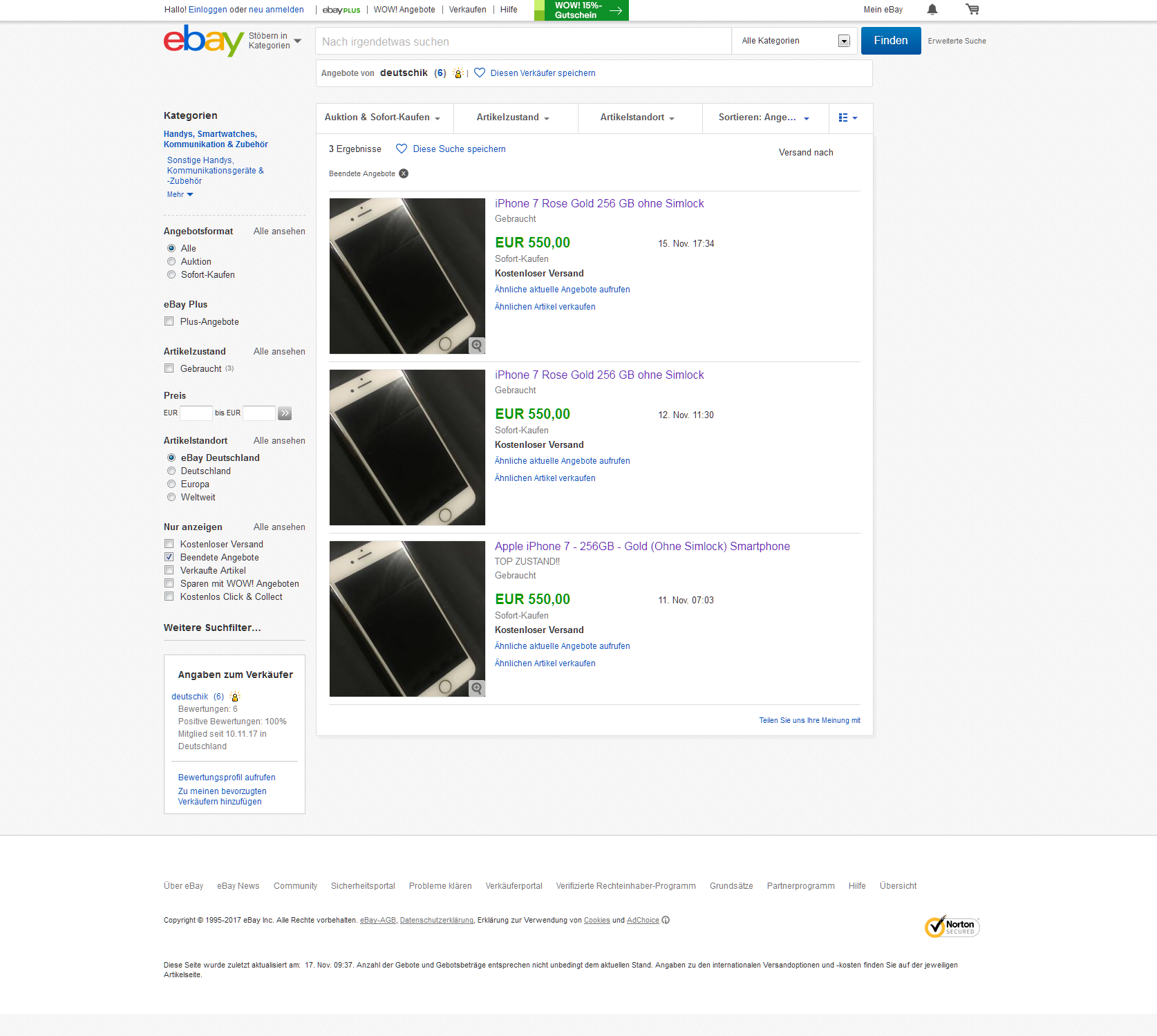Expand Mehr under Kategorien
Image resolution: width=1157 pixels, height=1036 pixels.
[x=180, y=194]
